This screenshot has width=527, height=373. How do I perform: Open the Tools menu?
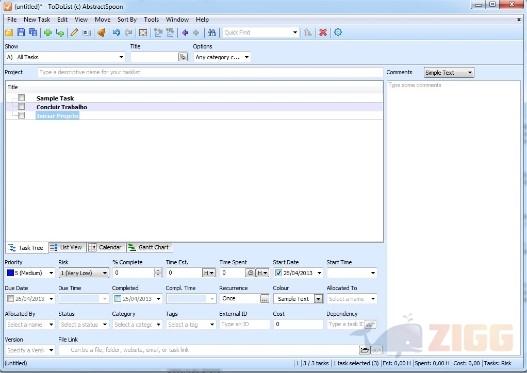[151, 19]
